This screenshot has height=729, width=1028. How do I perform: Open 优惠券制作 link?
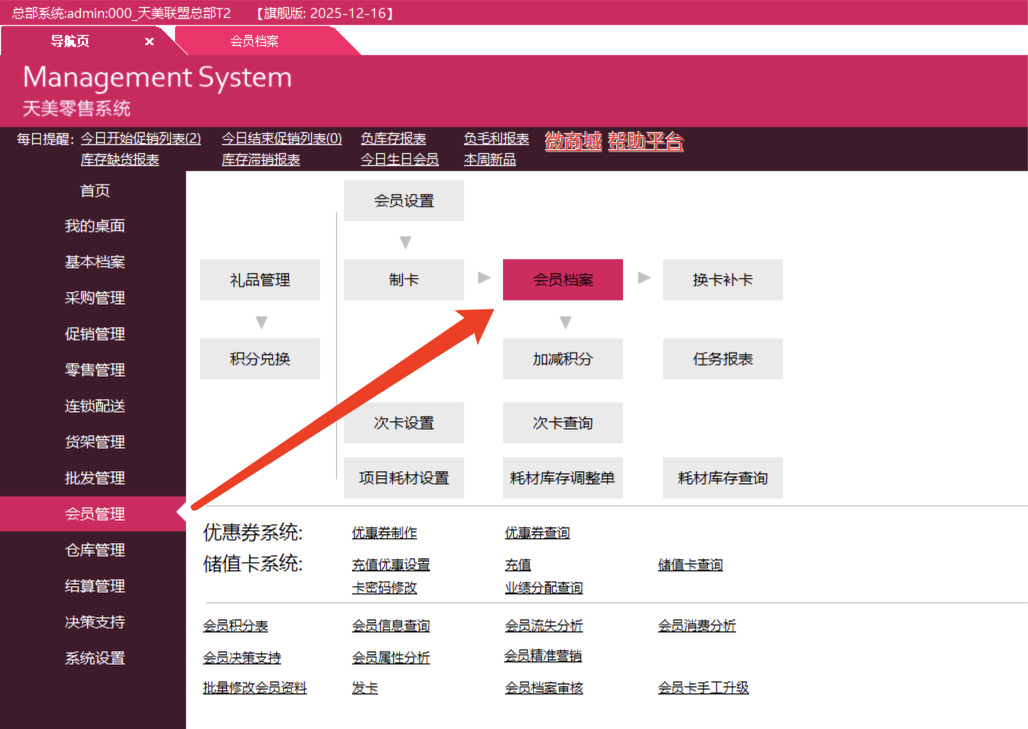click(384, 533)
